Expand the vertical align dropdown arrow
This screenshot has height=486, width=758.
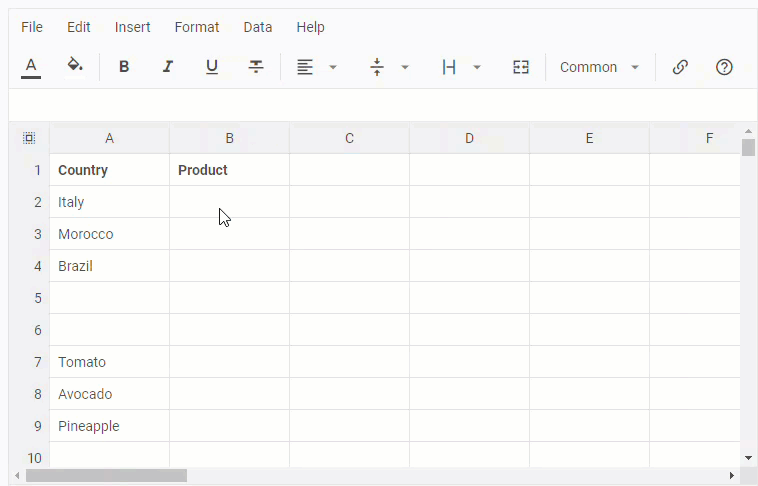click(x=405, y=67)
